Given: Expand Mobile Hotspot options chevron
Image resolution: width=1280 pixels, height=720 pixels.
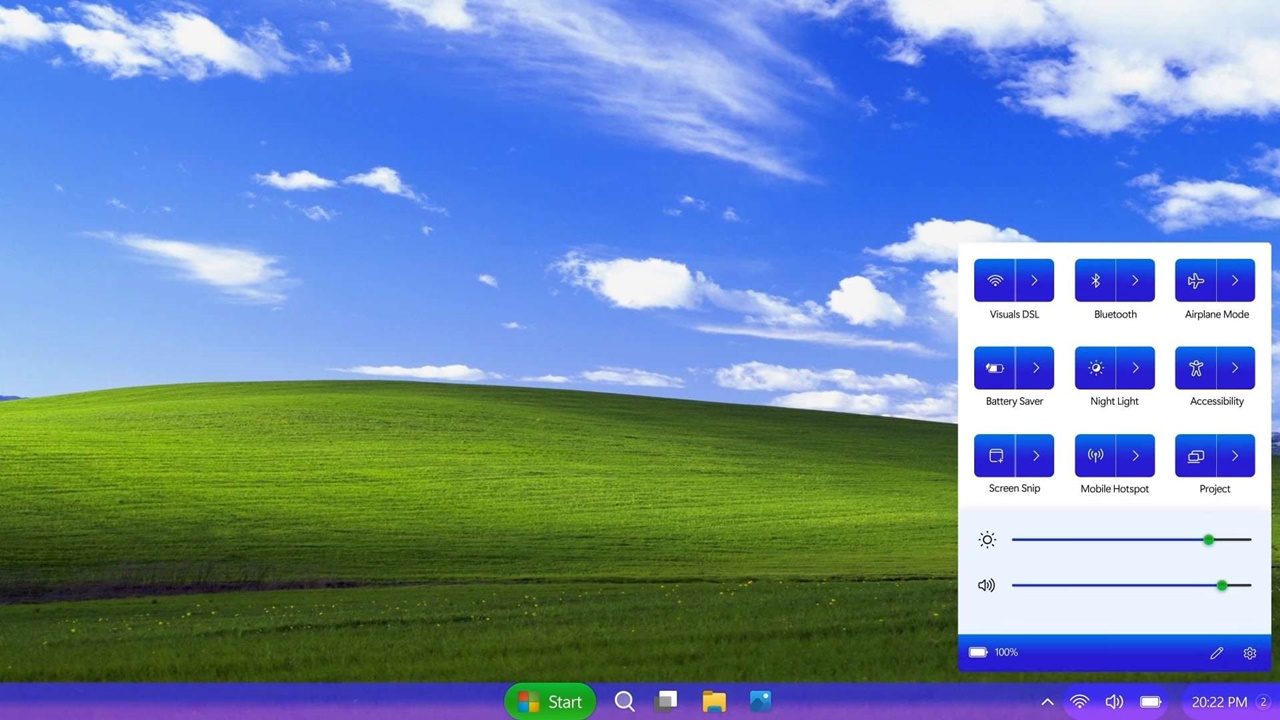Looking at the screenshot, I should pyautogui.click(x=1135, y=455).
